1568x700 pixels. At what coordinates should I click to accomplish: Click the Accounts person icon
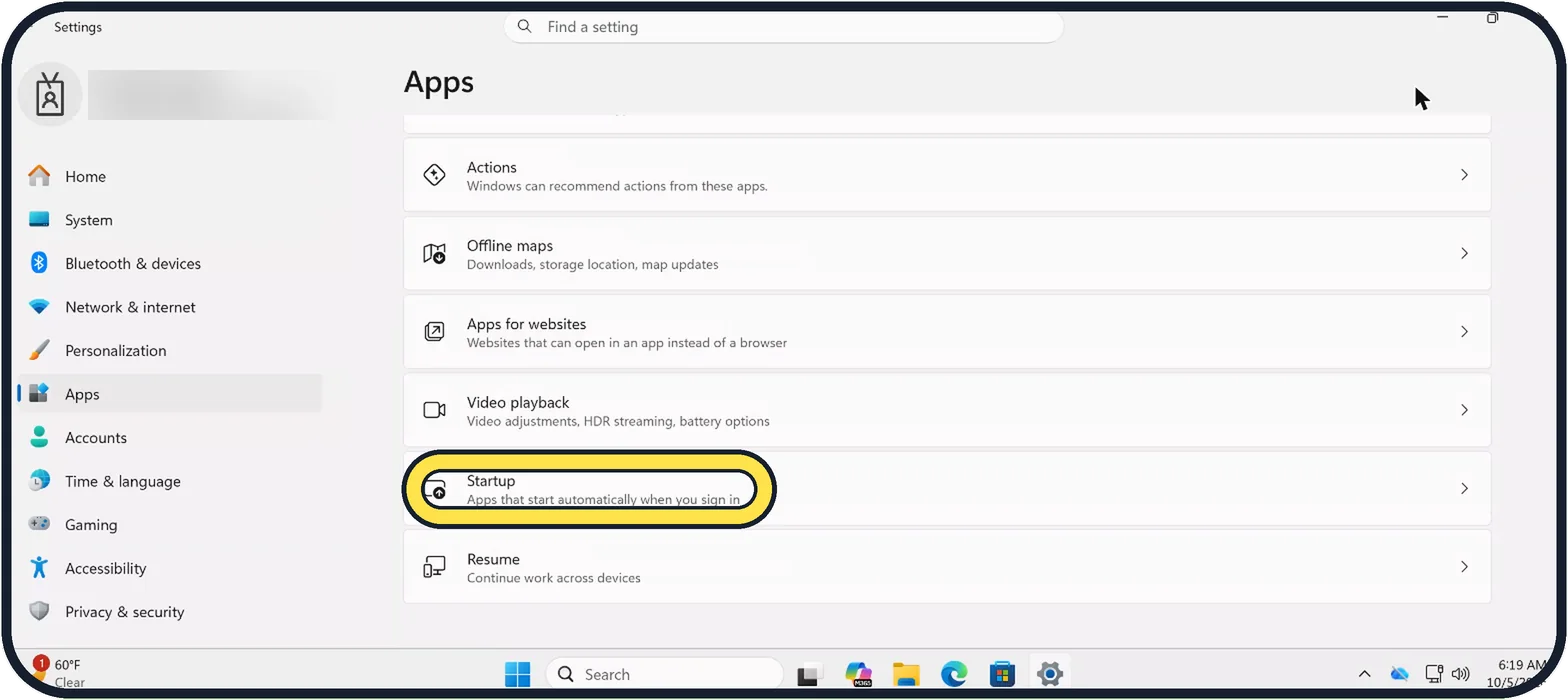[x=39, y=437]
